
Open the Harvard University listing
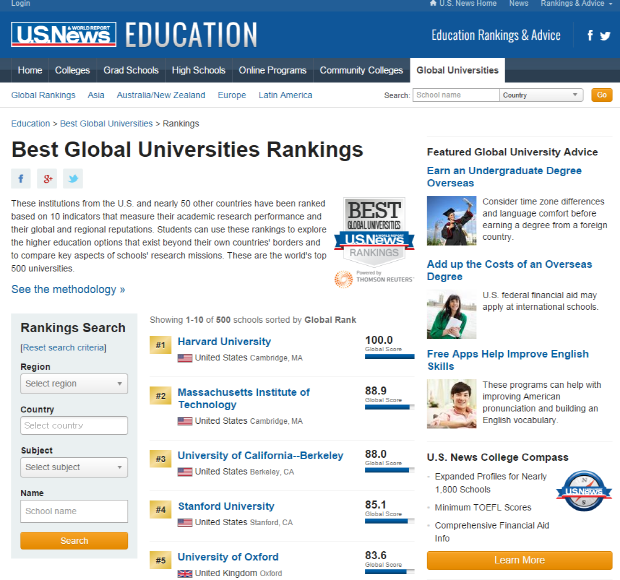coord(224,342)
